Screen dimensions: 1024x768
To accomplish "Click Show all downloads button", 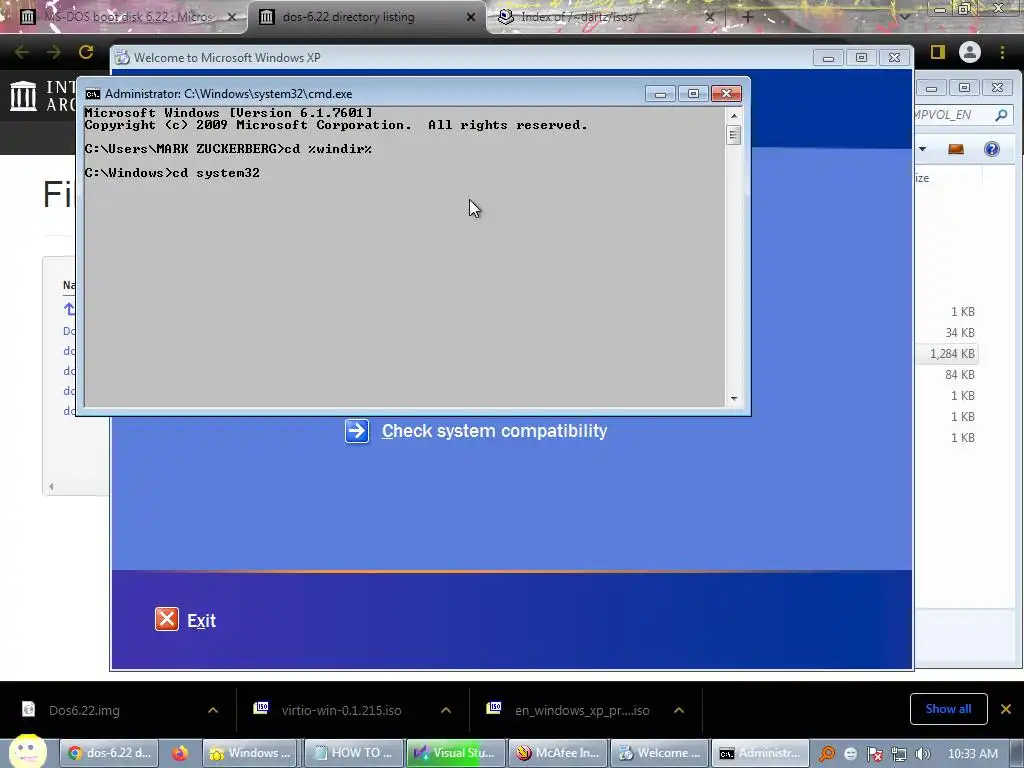I will [x=948, y=709].
